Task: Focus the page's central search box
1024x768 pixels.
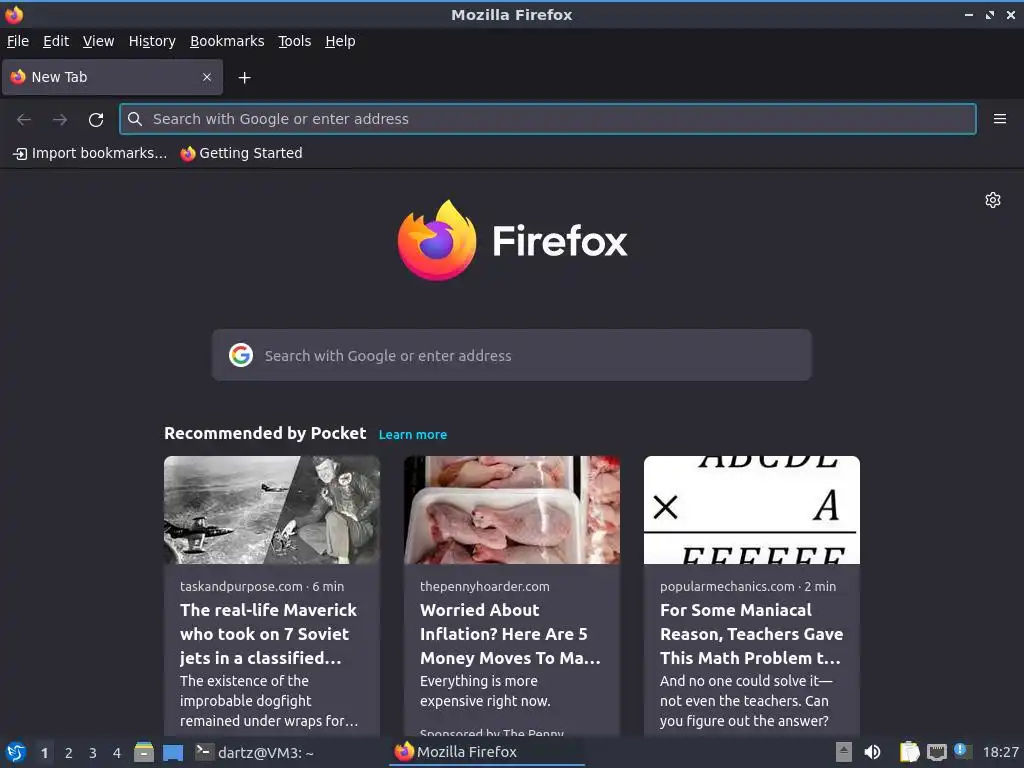Action: tap(511, 355)
